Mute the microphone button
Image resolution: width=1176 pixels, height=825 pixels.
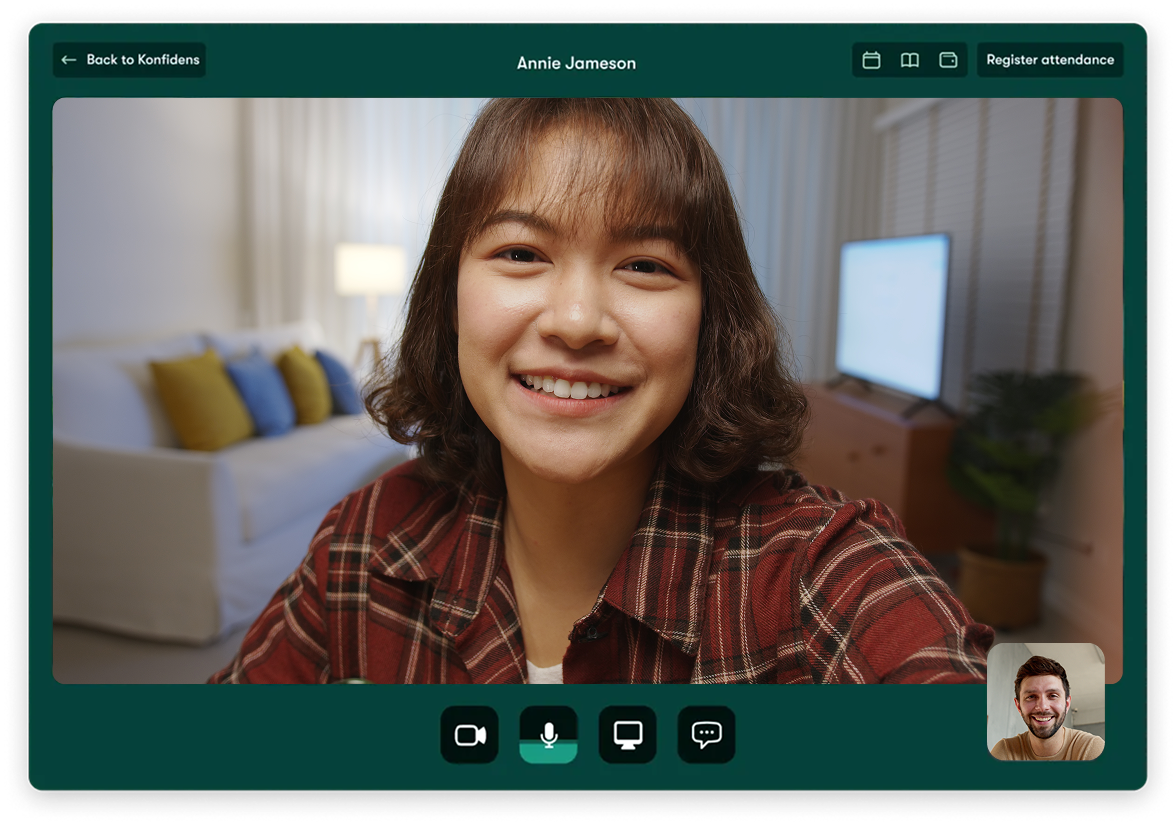548,734
